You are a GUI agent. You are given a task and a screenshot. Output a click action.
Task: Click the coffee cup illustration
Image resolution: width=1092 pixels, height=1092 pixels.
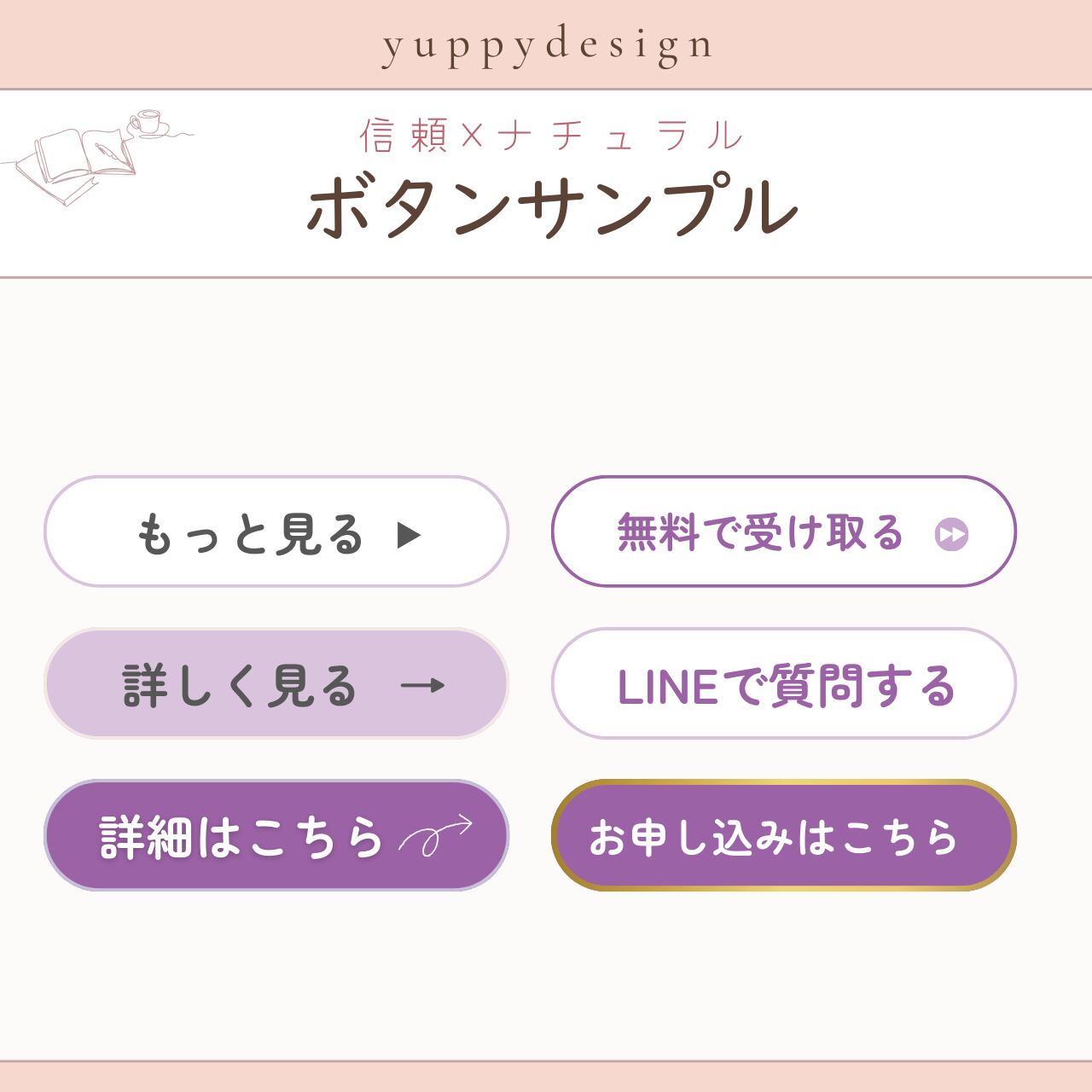pos(149,123)
